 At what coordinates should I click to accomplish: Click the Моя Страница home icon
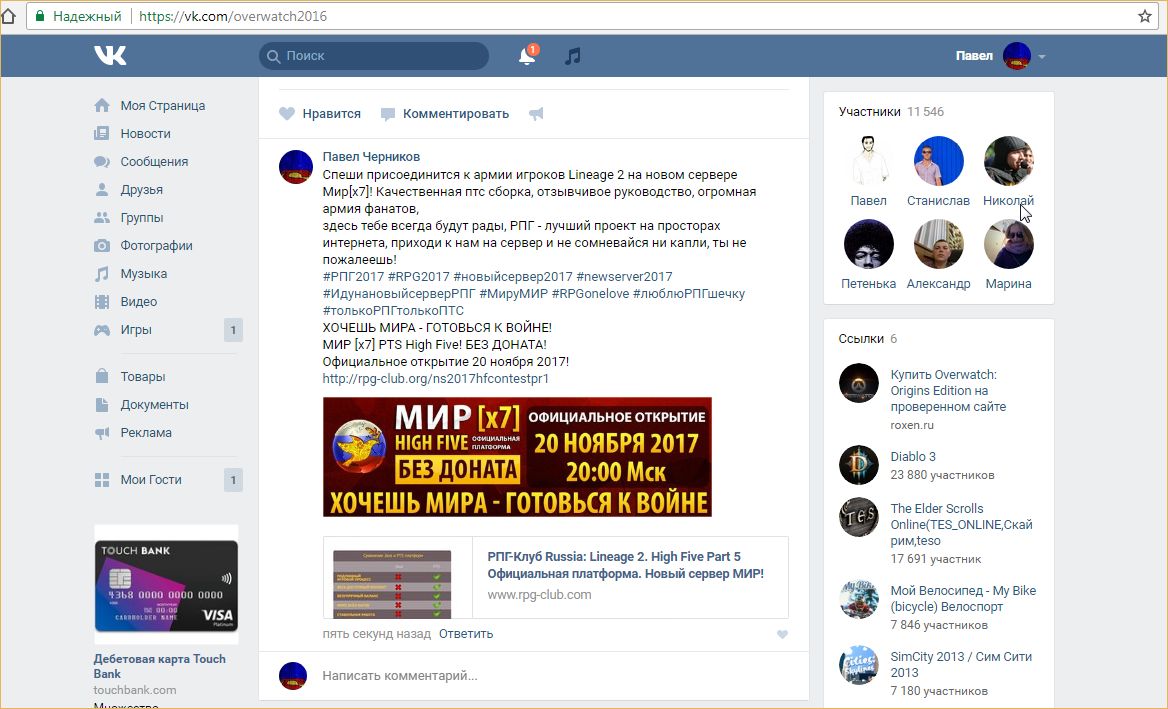[x=102, y=105]
